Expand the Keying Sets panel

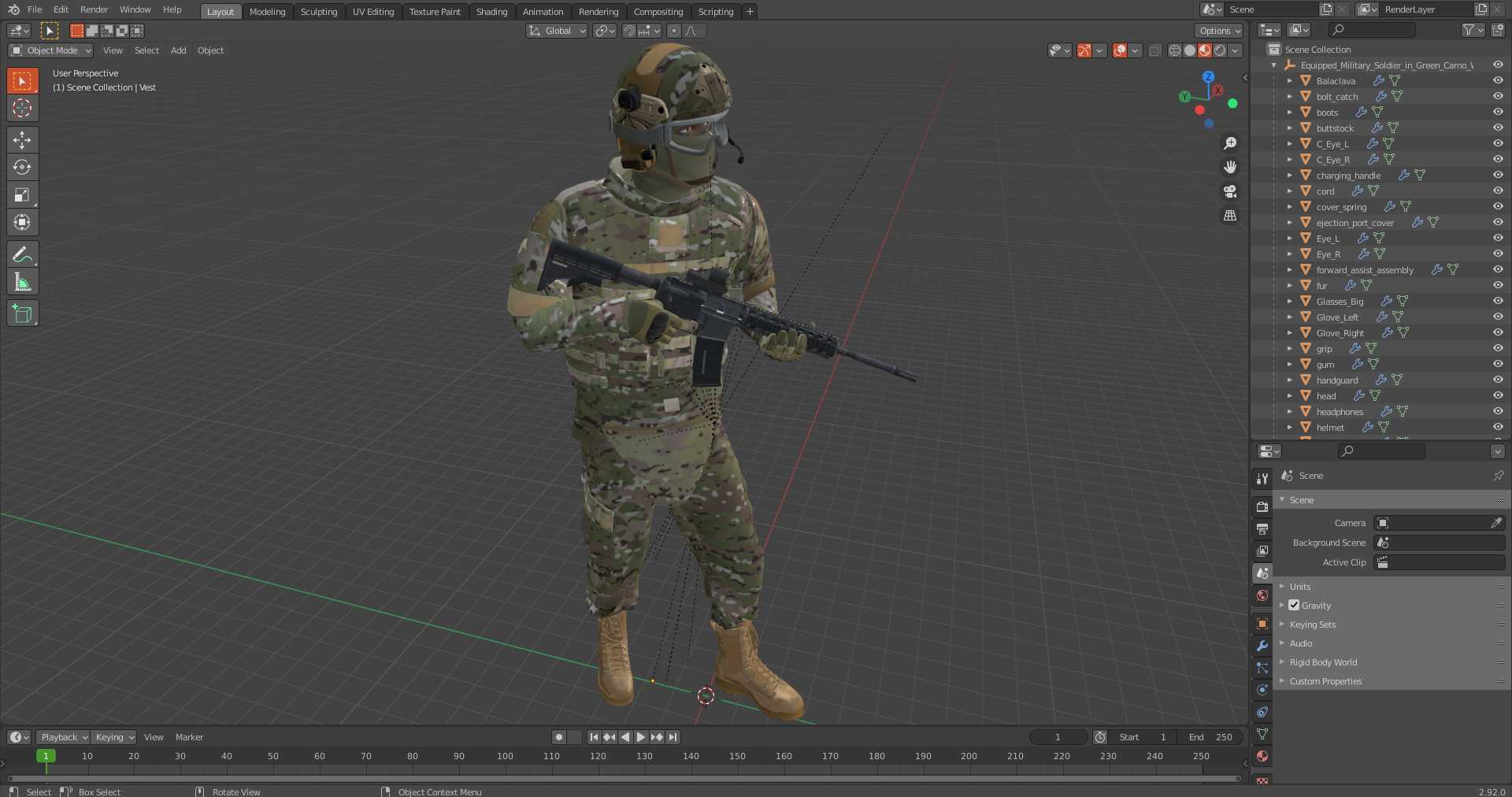coord(1312,625)
